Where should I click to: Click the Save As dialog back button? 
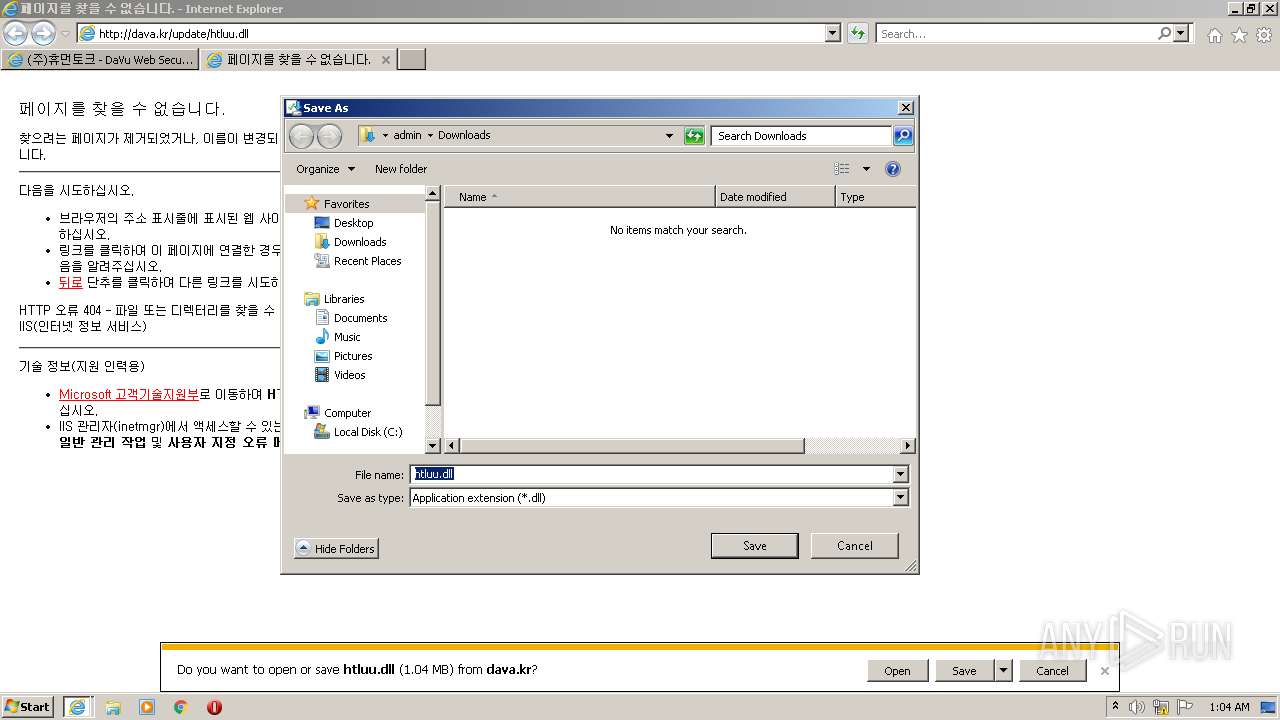click(x=301, y=136)
